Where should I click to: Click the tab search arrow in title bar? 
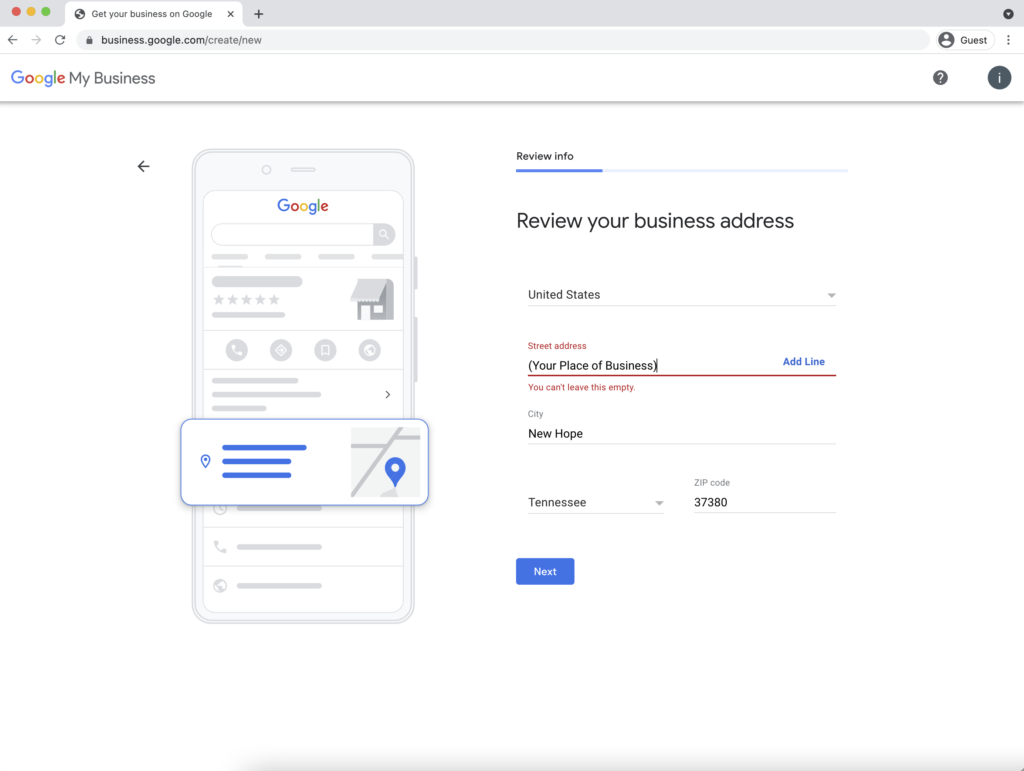pyautogui.click(x=1008, y=14)
